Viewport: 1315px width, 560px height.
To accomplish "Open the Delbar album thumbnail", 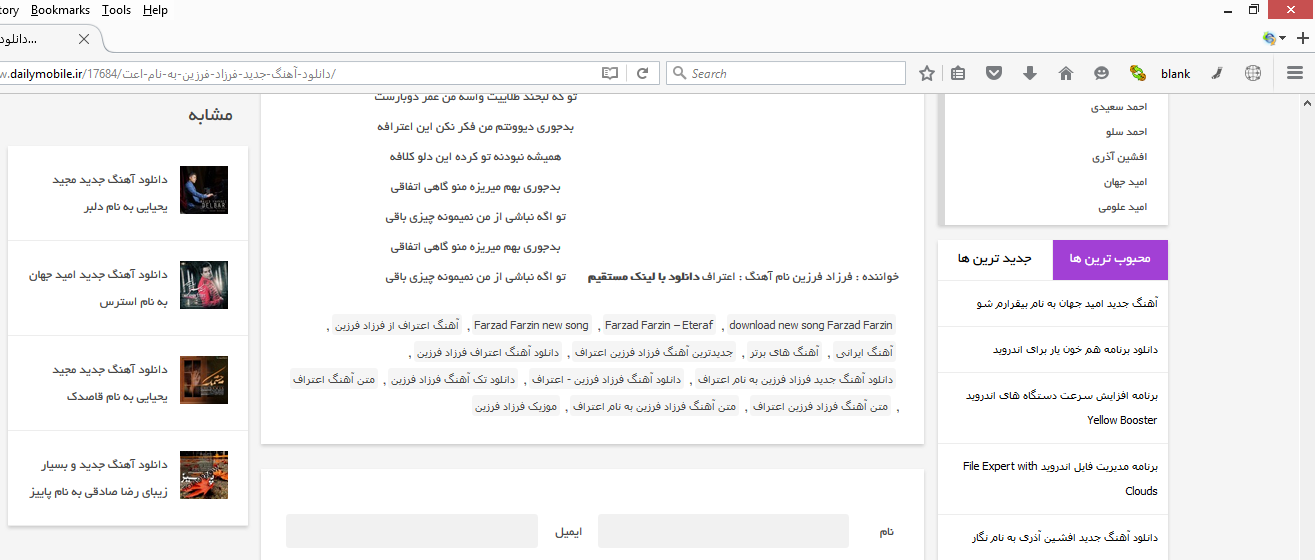I will point(204,190).
